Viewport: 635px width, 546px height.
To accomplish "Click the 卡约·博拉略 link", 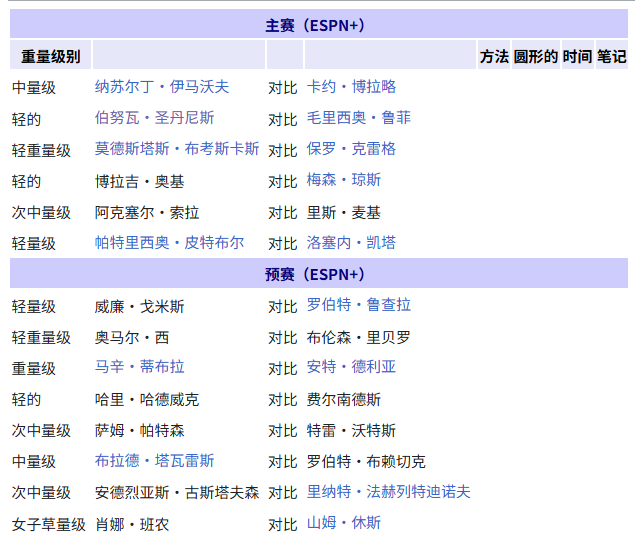I will (351, 87).
